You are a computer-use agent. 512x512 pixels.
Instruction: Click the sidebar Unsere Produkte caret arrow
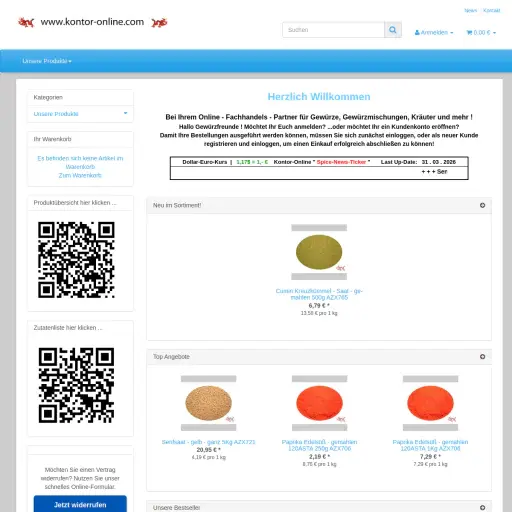[x=125, y=113]
